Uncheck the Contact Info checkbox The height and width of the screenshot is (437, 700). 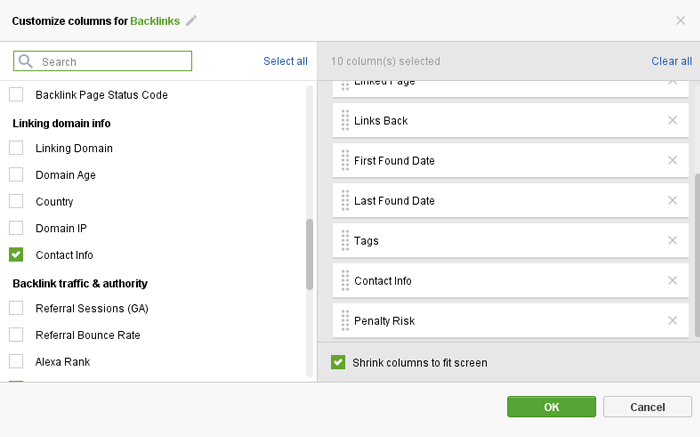tap(16, 254)
